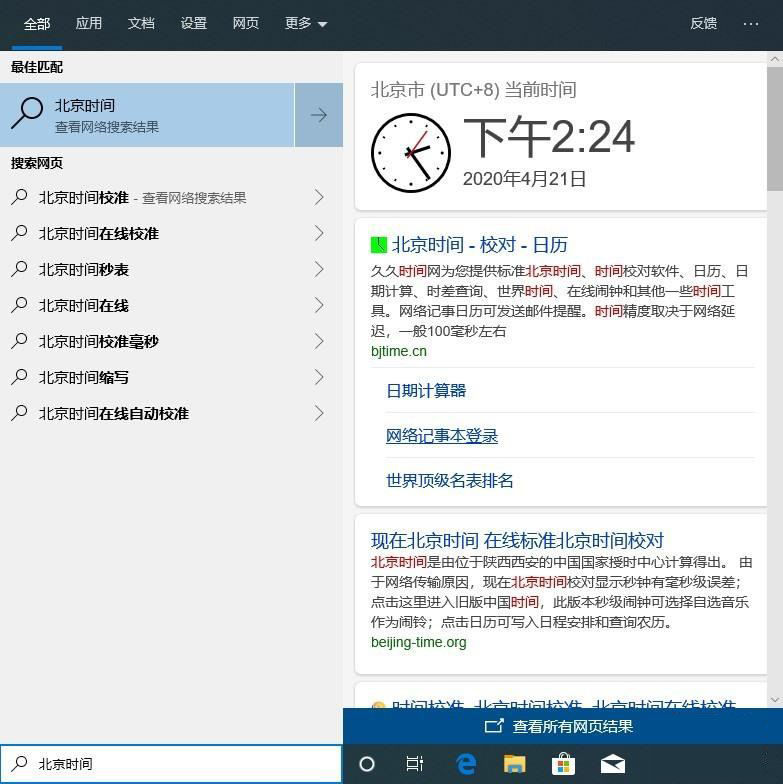783x784 pixels.
Task: Expand the chevron for 北京时间在线
Action: pos(319,306)
